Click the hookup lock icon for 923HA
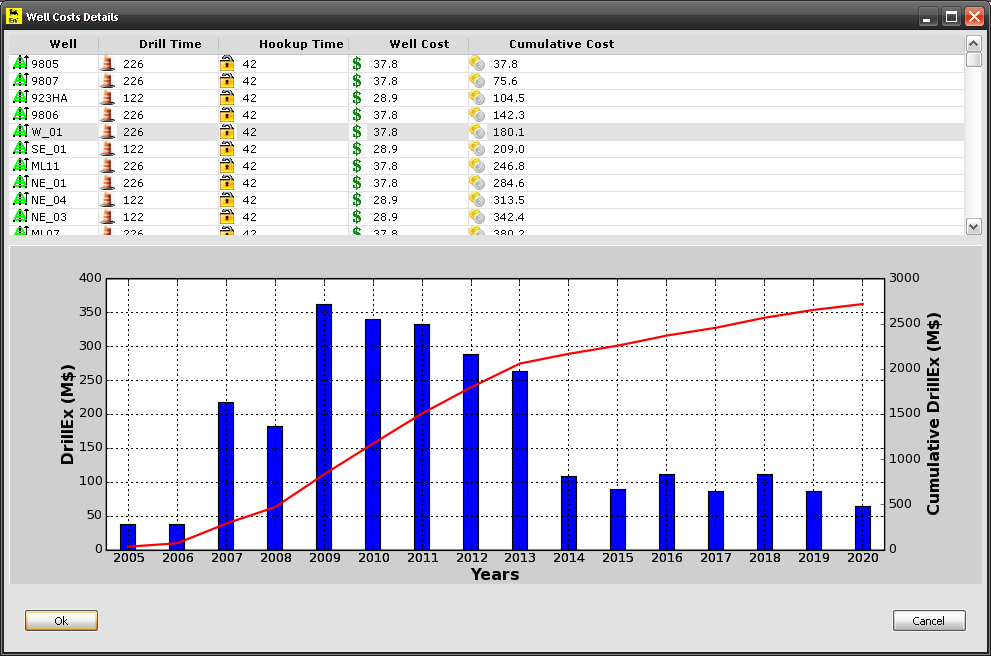Image resolution: width=991 pixels, height=656 pixels. [x=227, y=98]
